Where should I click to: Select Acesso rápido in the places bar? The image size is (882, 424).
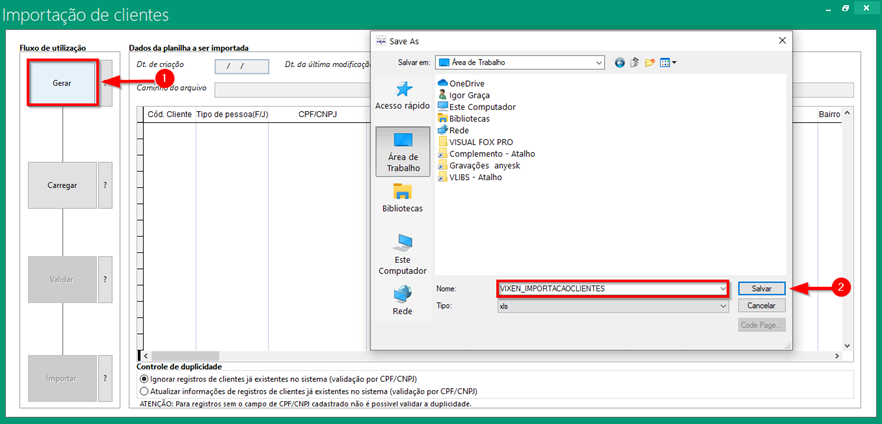click(402, 96)
